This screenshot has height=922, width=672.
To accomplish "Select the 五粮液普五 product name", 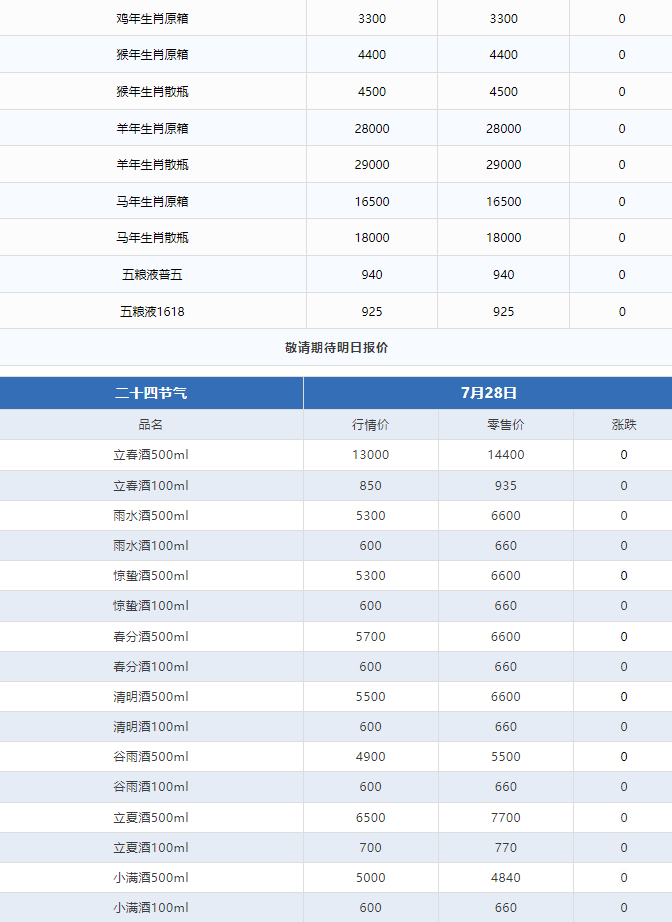I will pos(152,275).
